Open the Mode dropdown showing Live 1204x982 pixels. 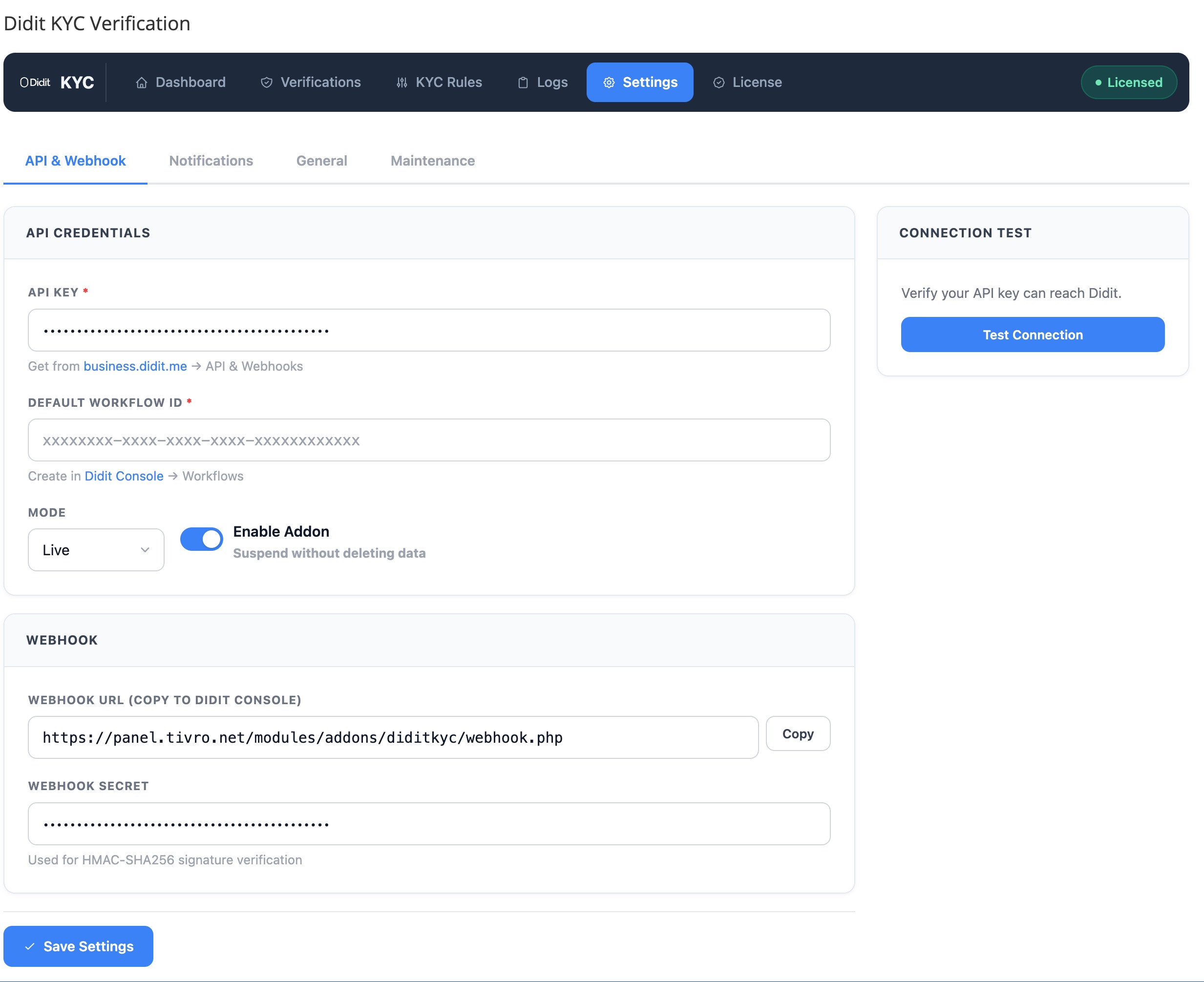pyautogui.click(x=96, y=549)
